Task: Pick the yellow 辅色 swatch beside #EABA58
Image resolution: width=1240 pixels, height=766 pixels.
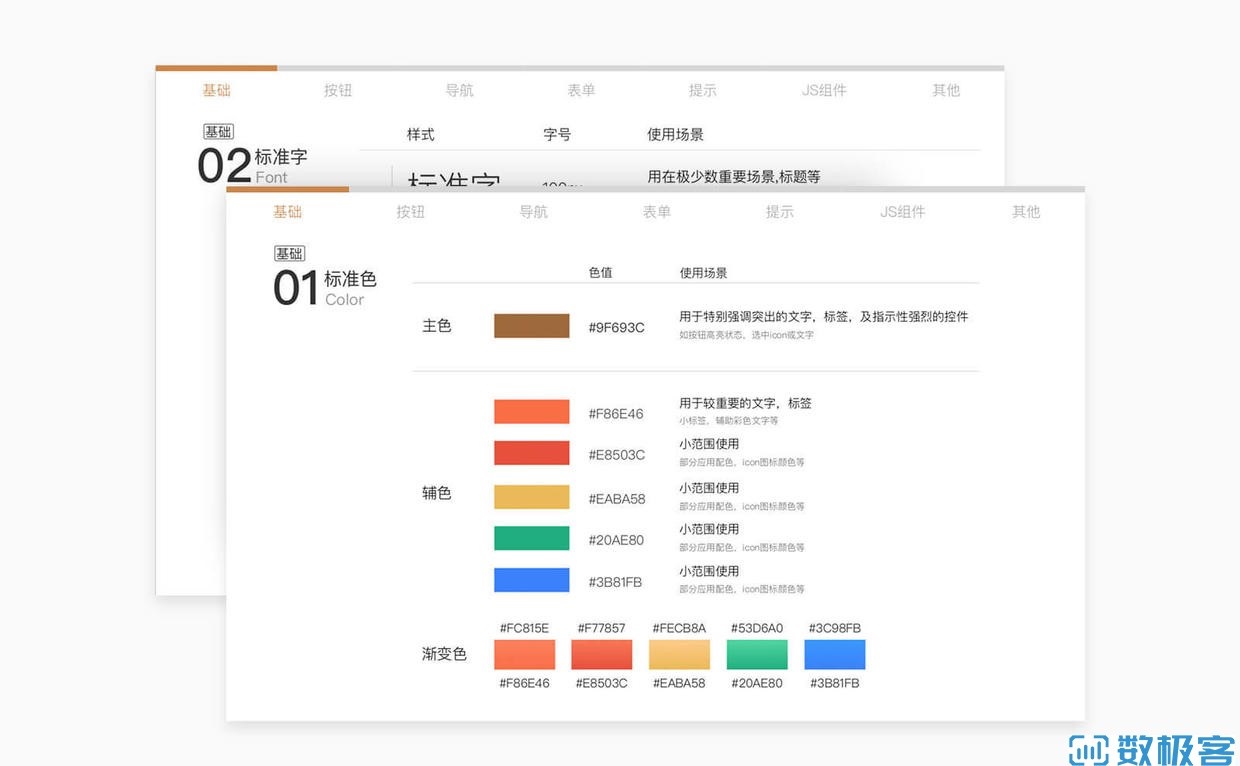Action: pos(531,497)
